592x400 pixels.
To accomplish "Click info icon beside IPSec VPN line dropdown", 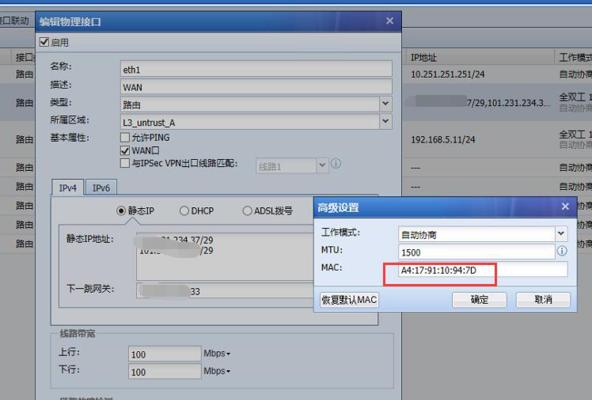I will [336, 164].
